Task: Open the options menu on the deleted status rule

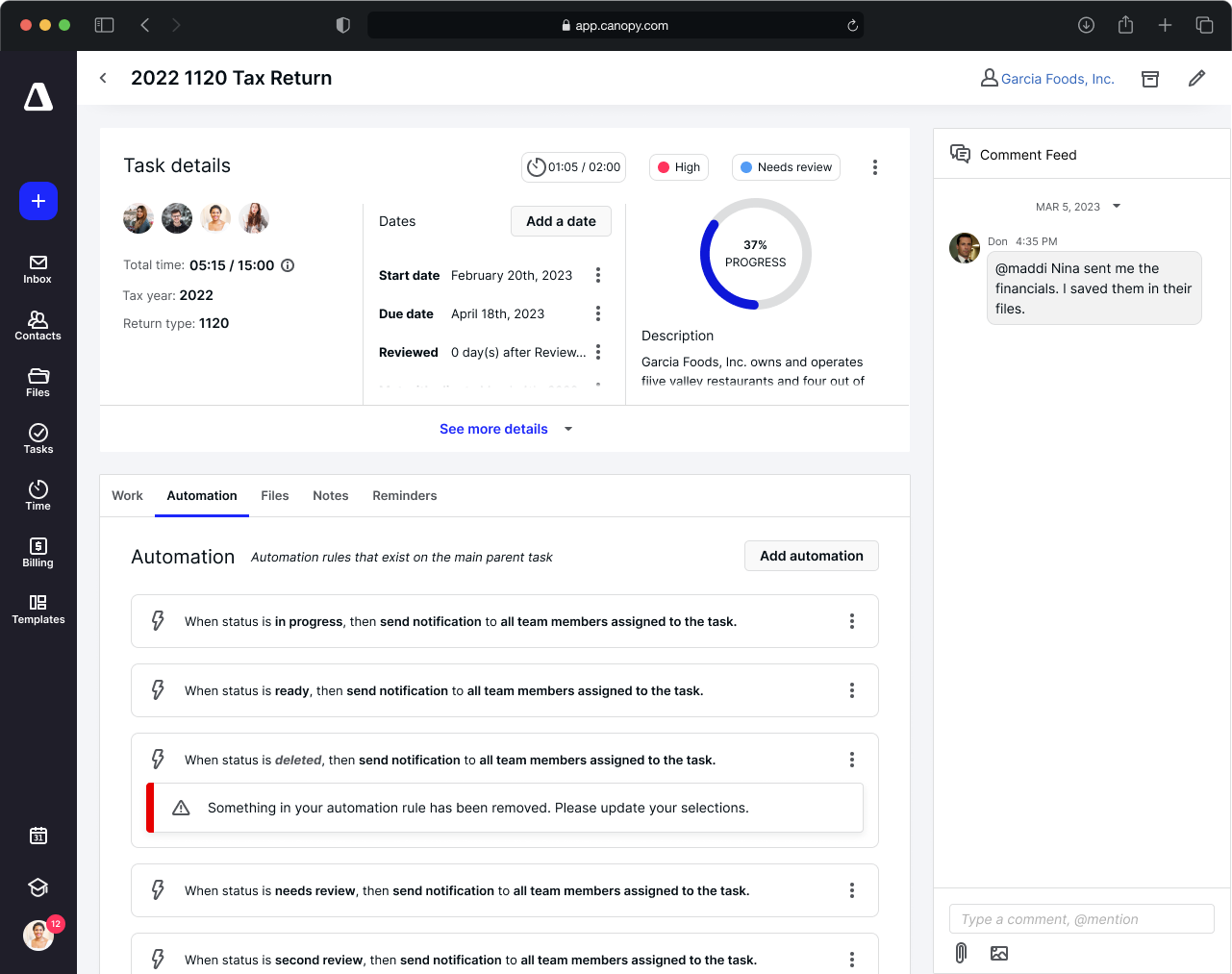Action: (851, 760)
